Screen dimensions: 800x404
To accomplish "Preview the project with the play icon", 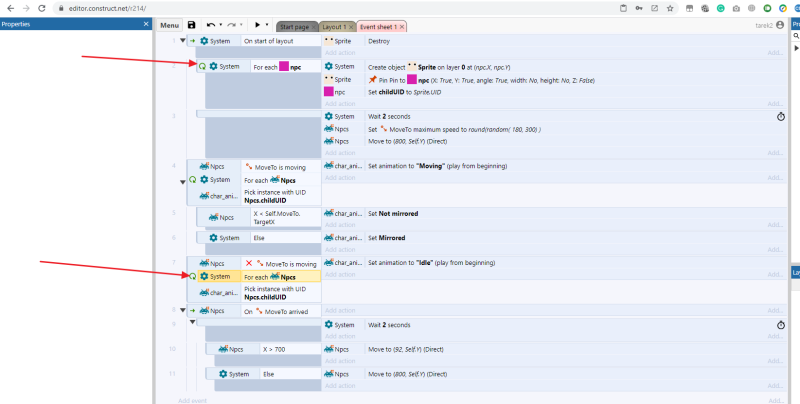I will 258,25.
